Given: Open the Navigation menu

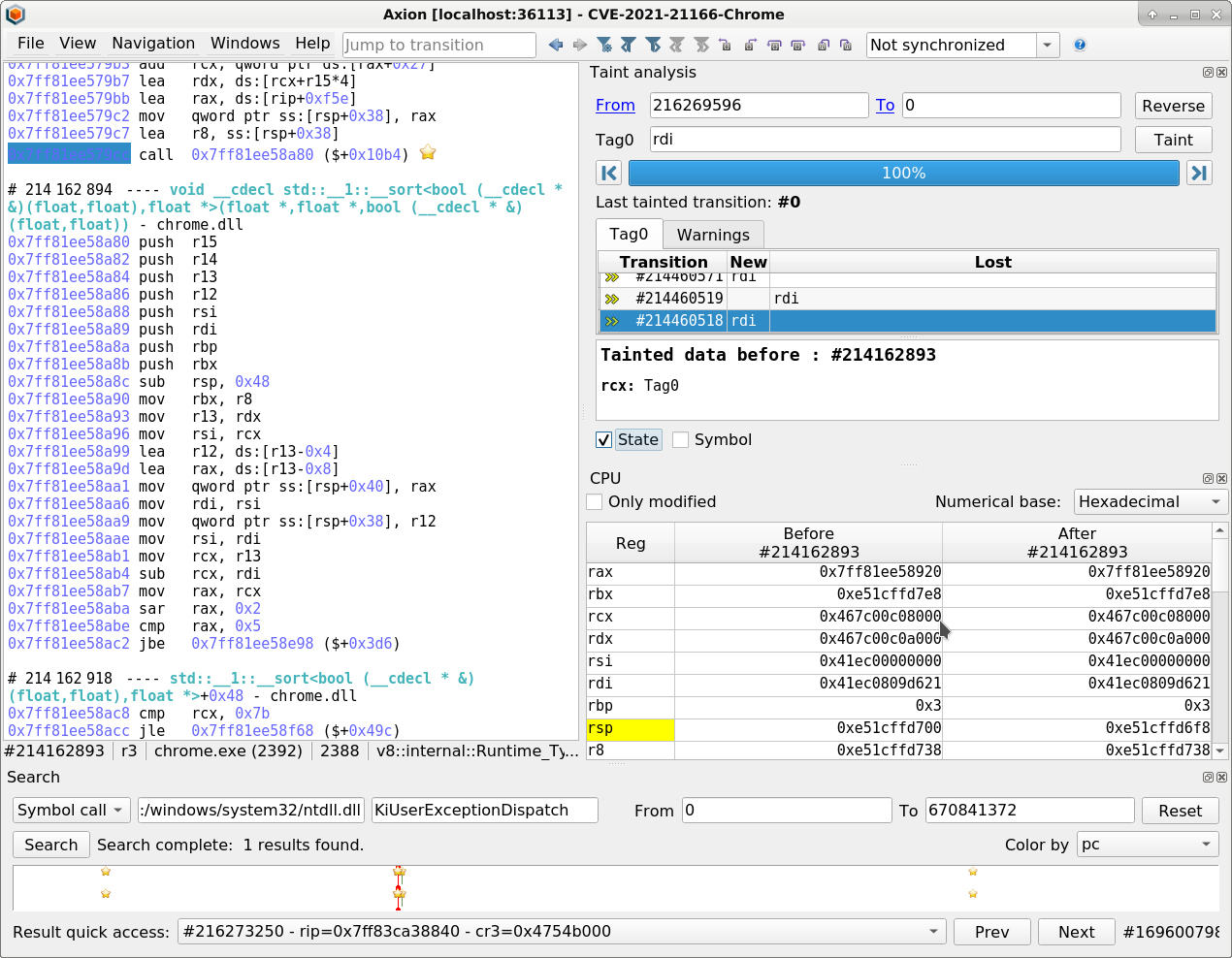Looking at the screenshot, I should 153,44.
